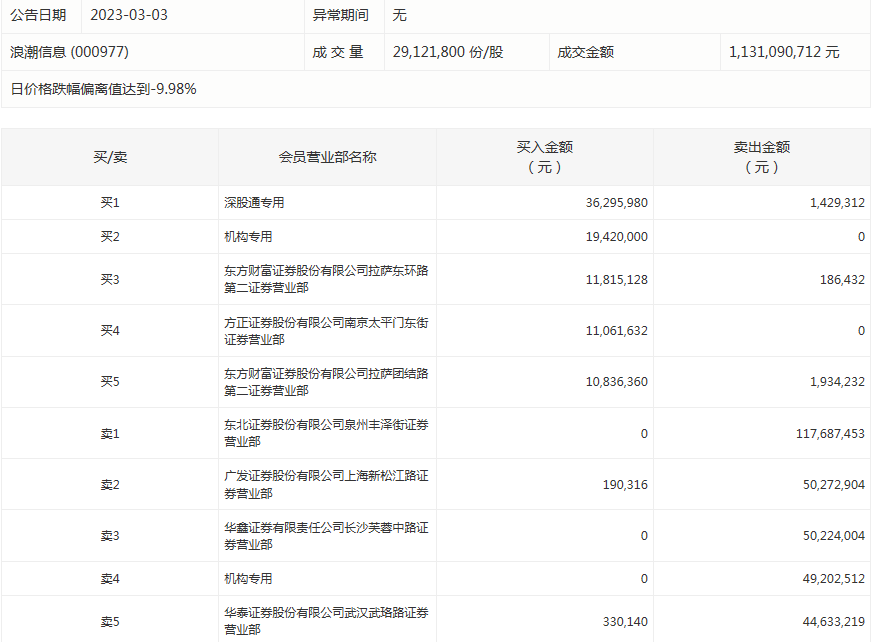The width and height of the screenshot is (873, 642).
Task: Click the 卖出金额（元） column header
Action: point(762,157)
